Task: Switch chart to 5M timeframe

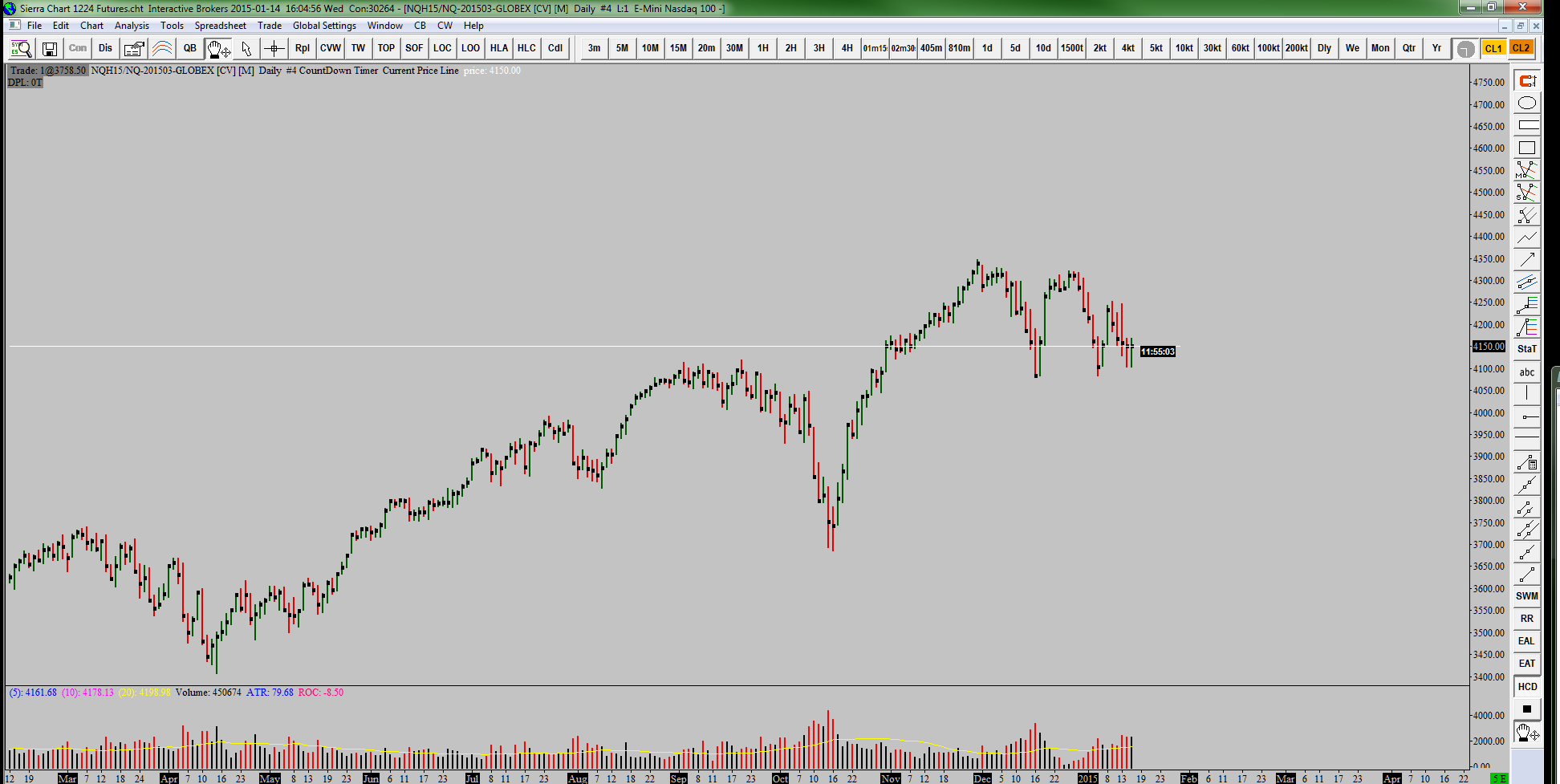Action: point(622,48)
